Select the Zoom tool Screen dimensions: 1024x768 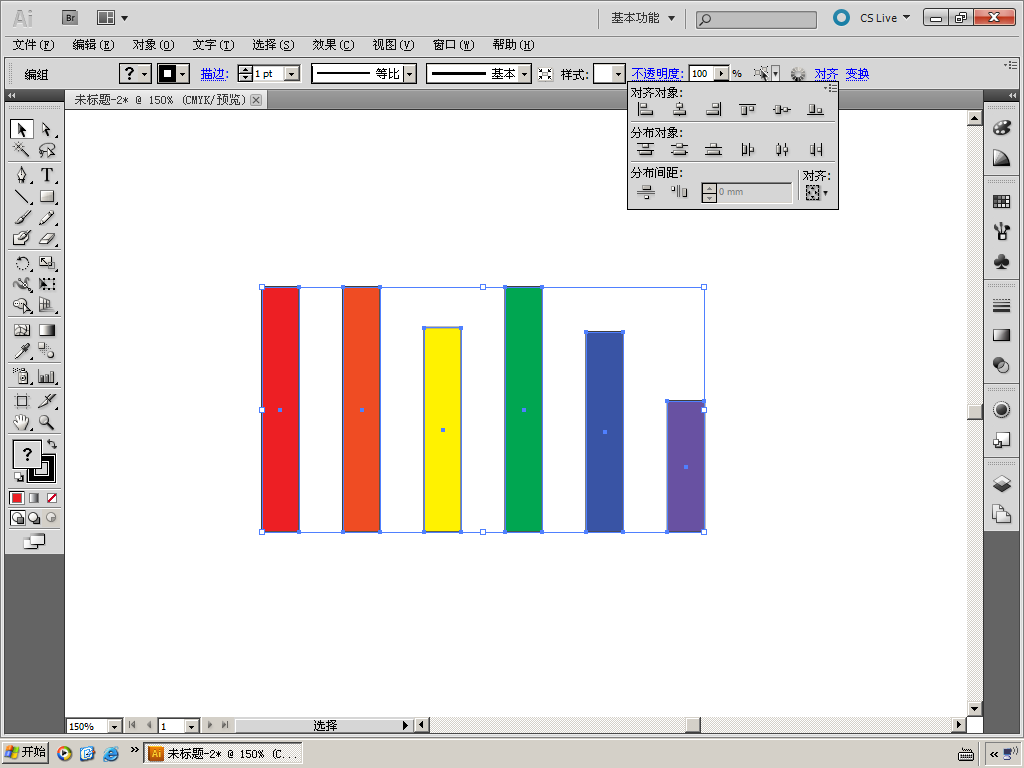(x=46, y=423)
